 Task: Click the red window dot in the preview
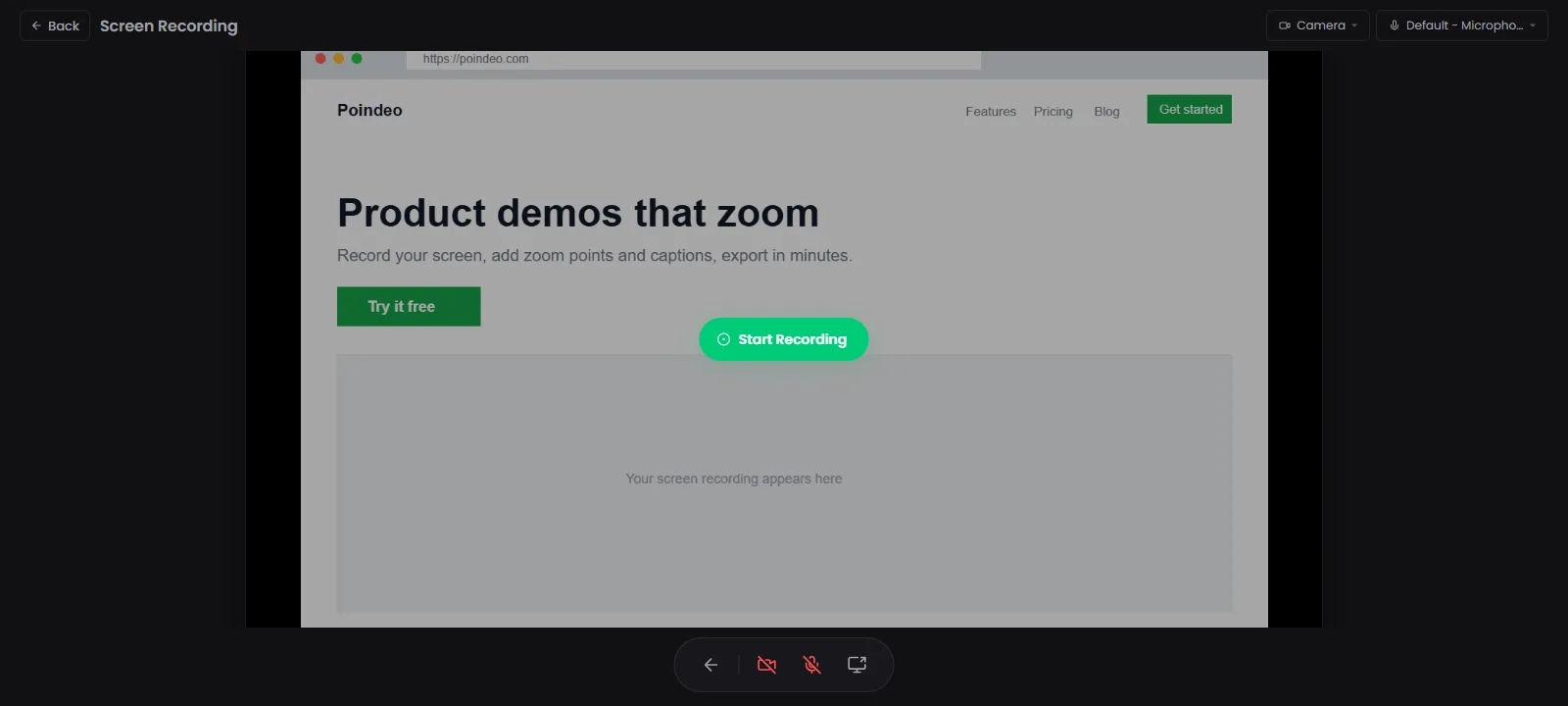point(320,59)
